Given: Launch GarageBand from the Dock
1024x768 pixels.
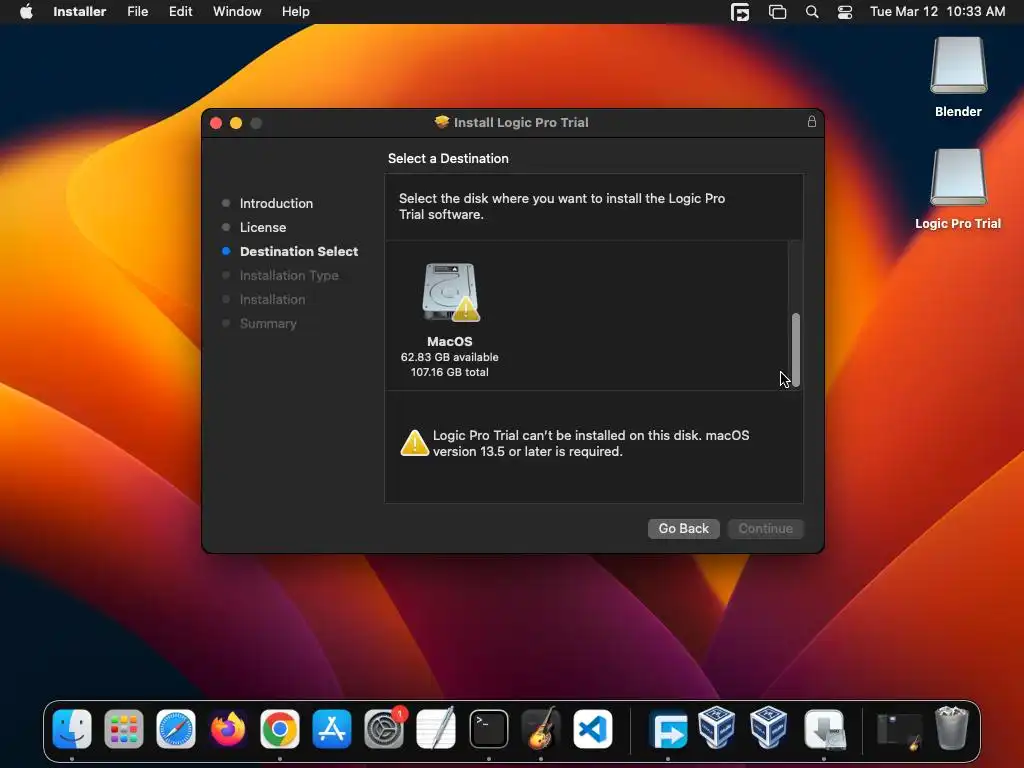Looking at the screenshot, I should (541, 729).
